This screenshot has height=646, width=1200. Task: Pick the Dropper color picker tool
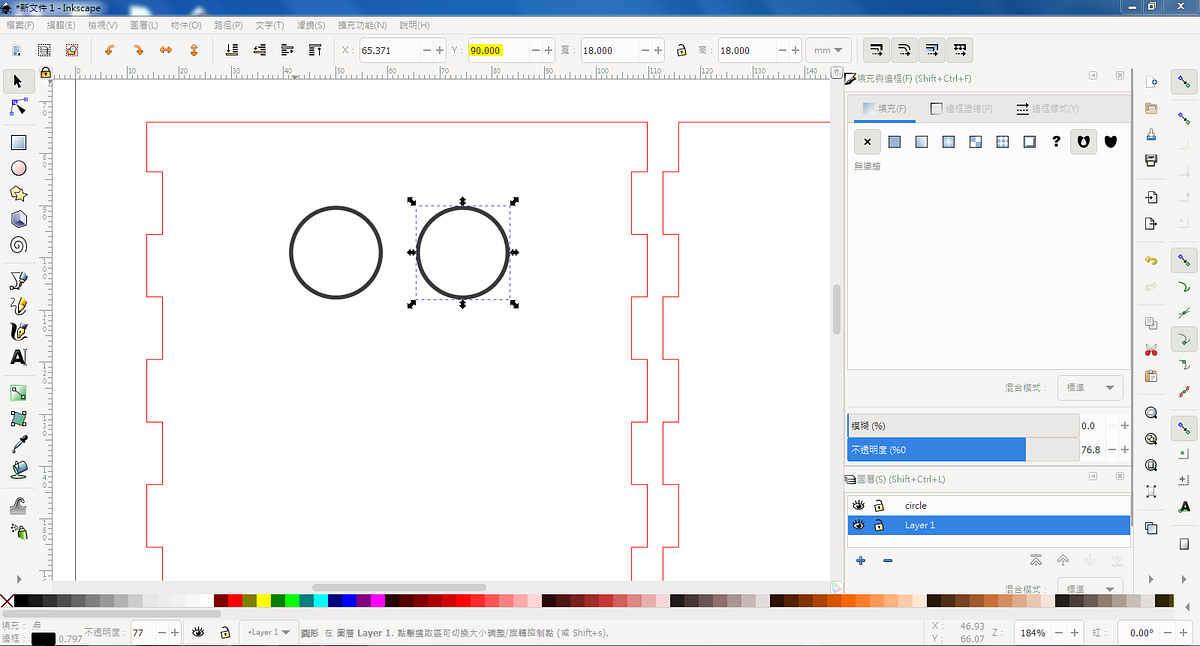(x=18, y=443)
